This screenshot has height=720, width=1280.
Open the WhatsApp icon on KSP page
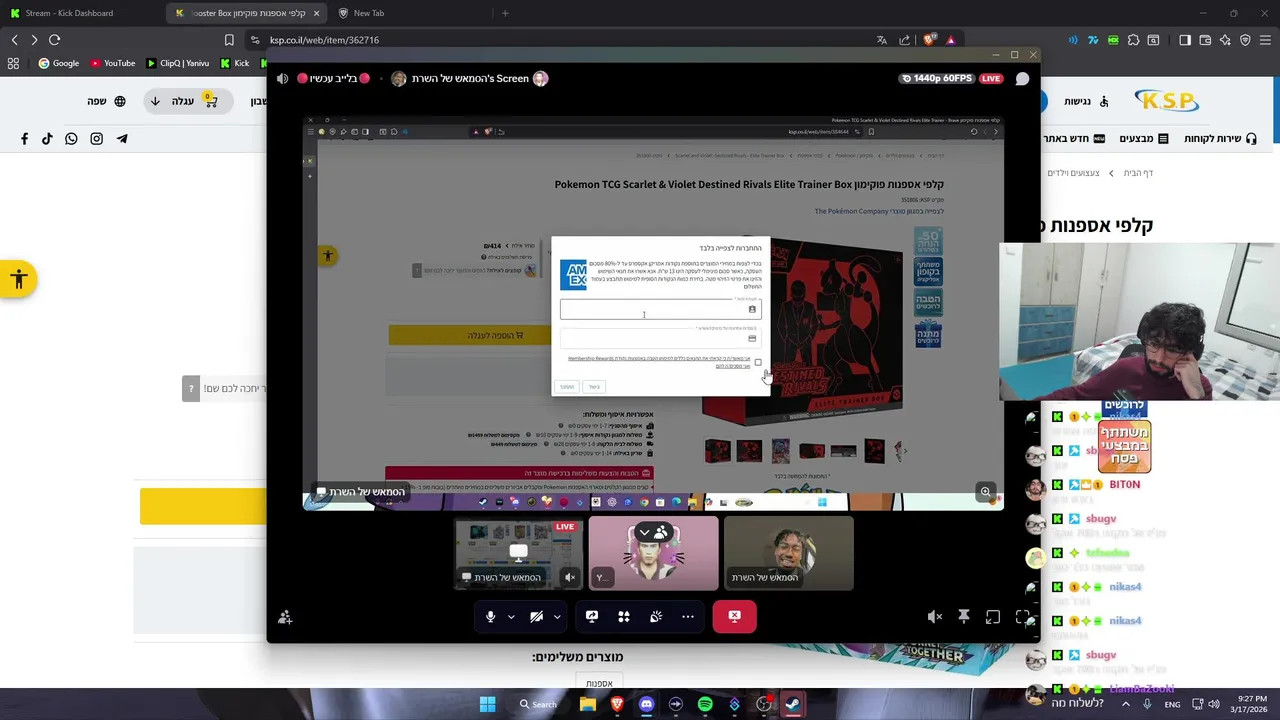tap(71, 139)
